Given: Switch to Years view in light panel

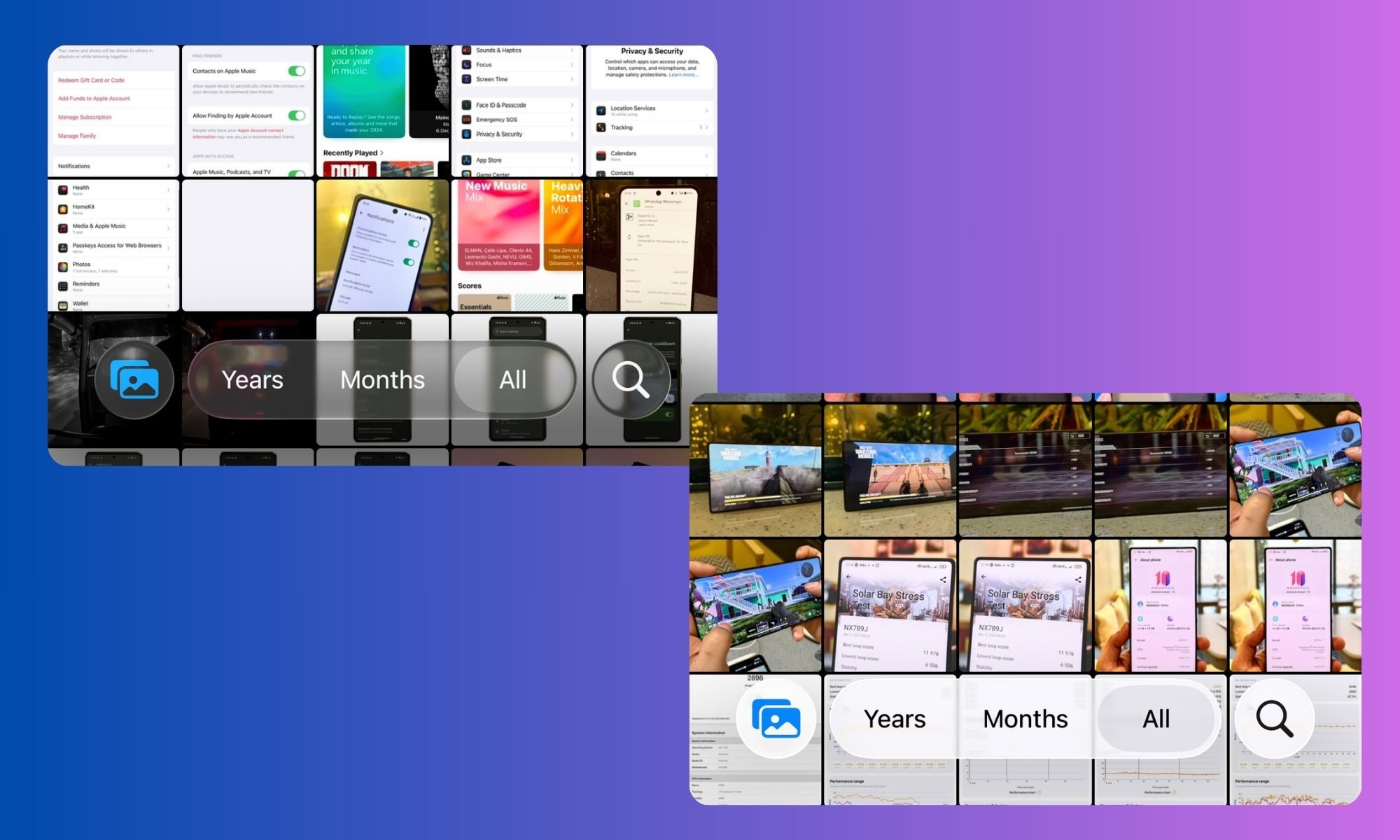Looking at the screenshot, I should tap(895, 719).
